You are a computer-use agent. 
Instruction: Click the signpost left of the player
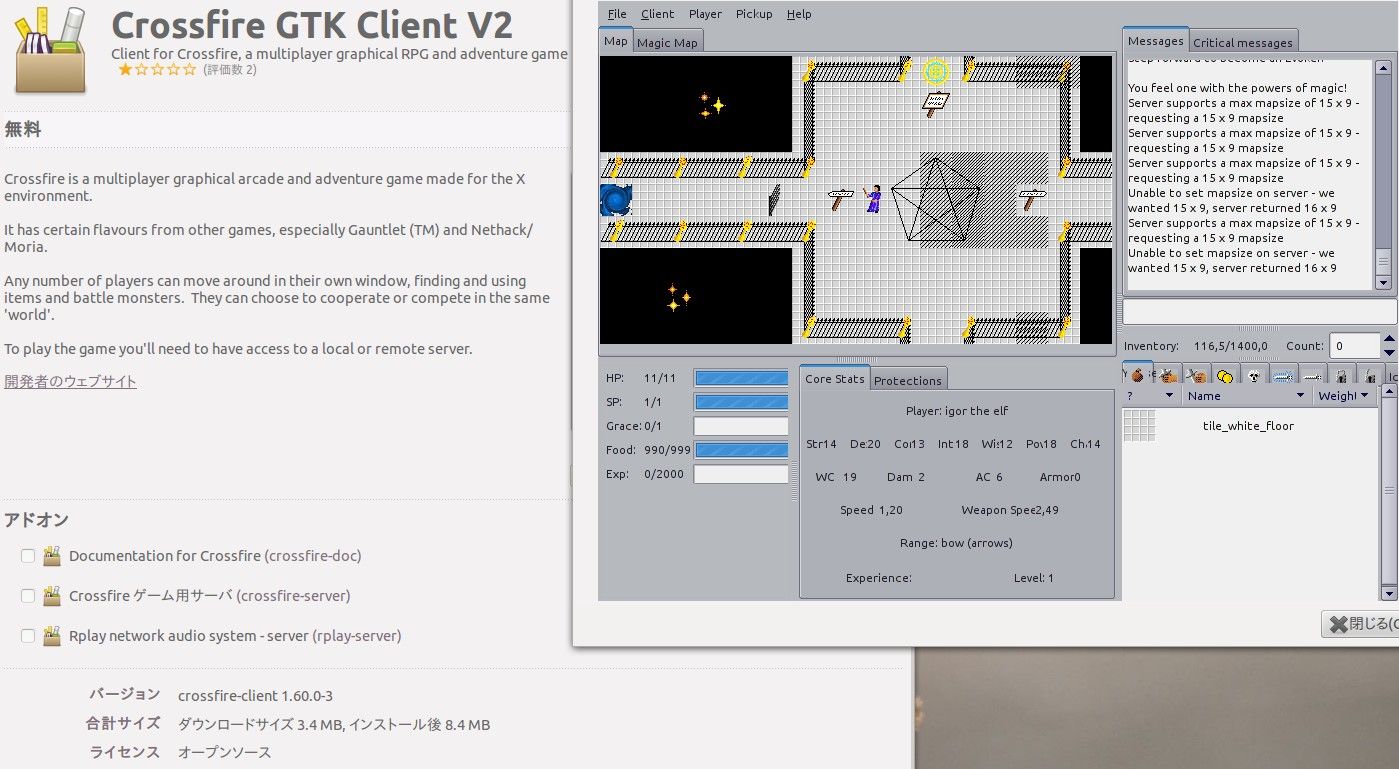[841, 199]
